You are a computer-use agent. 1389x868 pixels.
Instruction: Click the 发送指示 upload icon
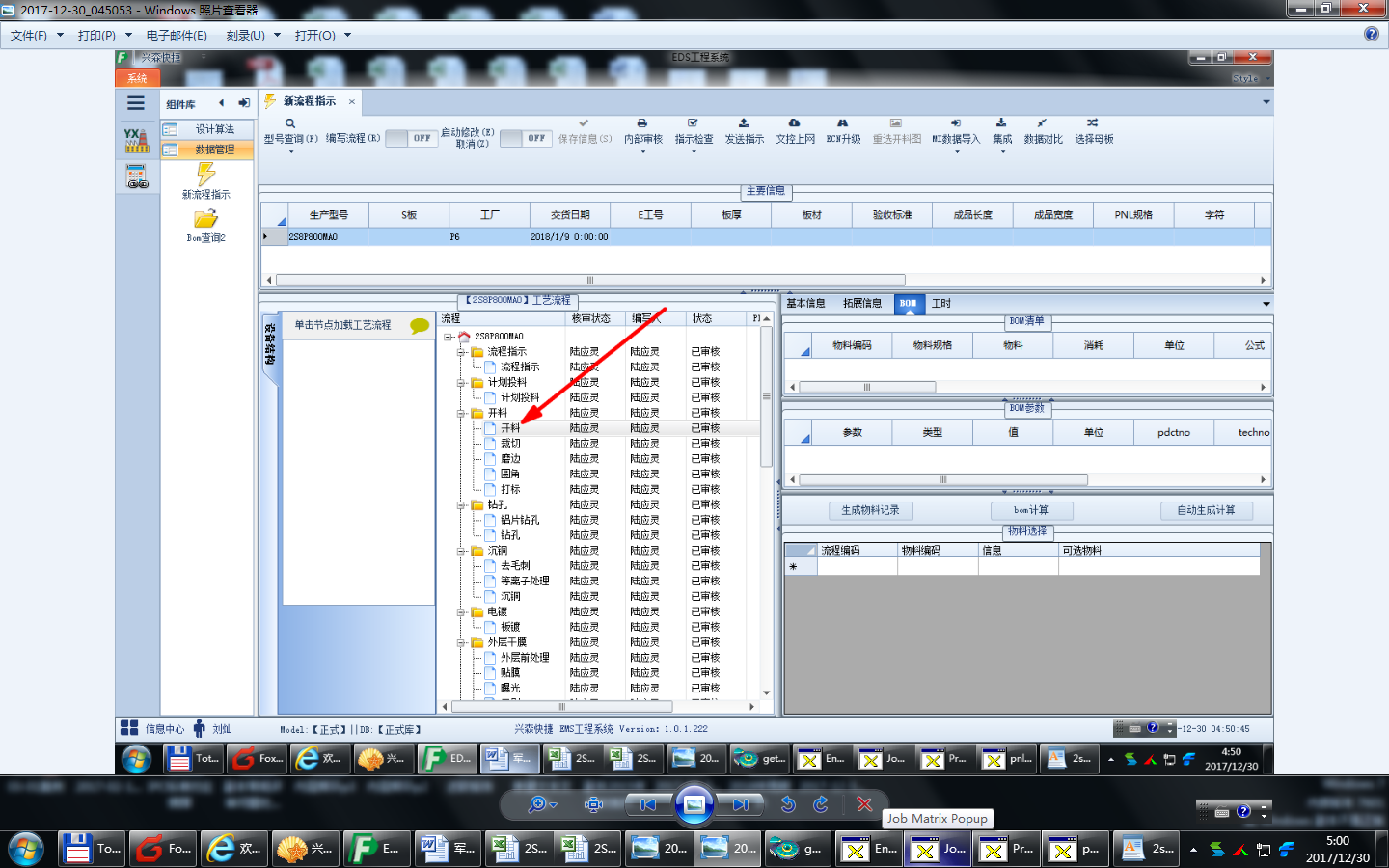(744, 123)
